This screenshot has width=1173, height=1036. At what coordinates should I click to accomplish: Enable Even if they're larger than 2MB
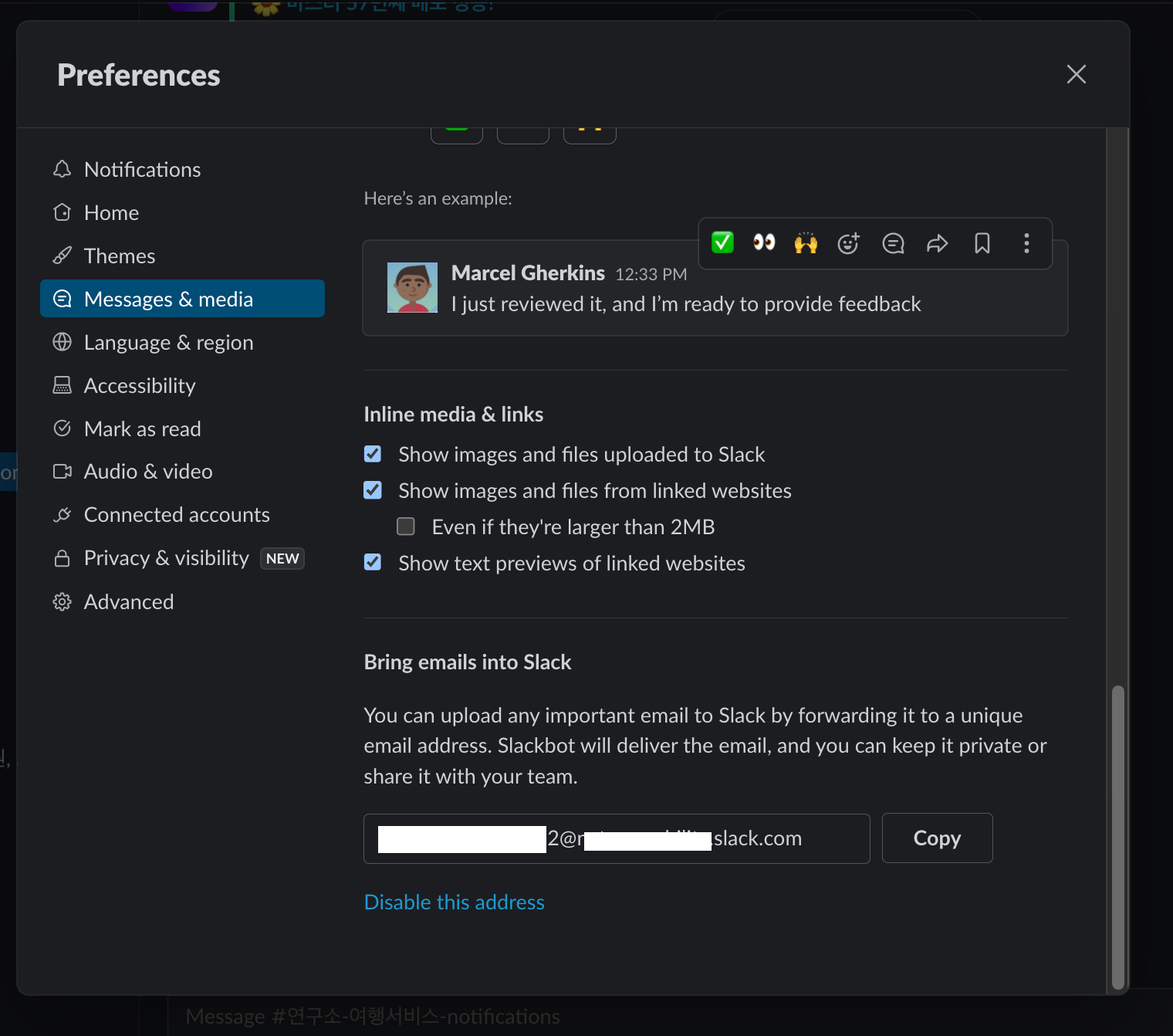coord(406,526)
